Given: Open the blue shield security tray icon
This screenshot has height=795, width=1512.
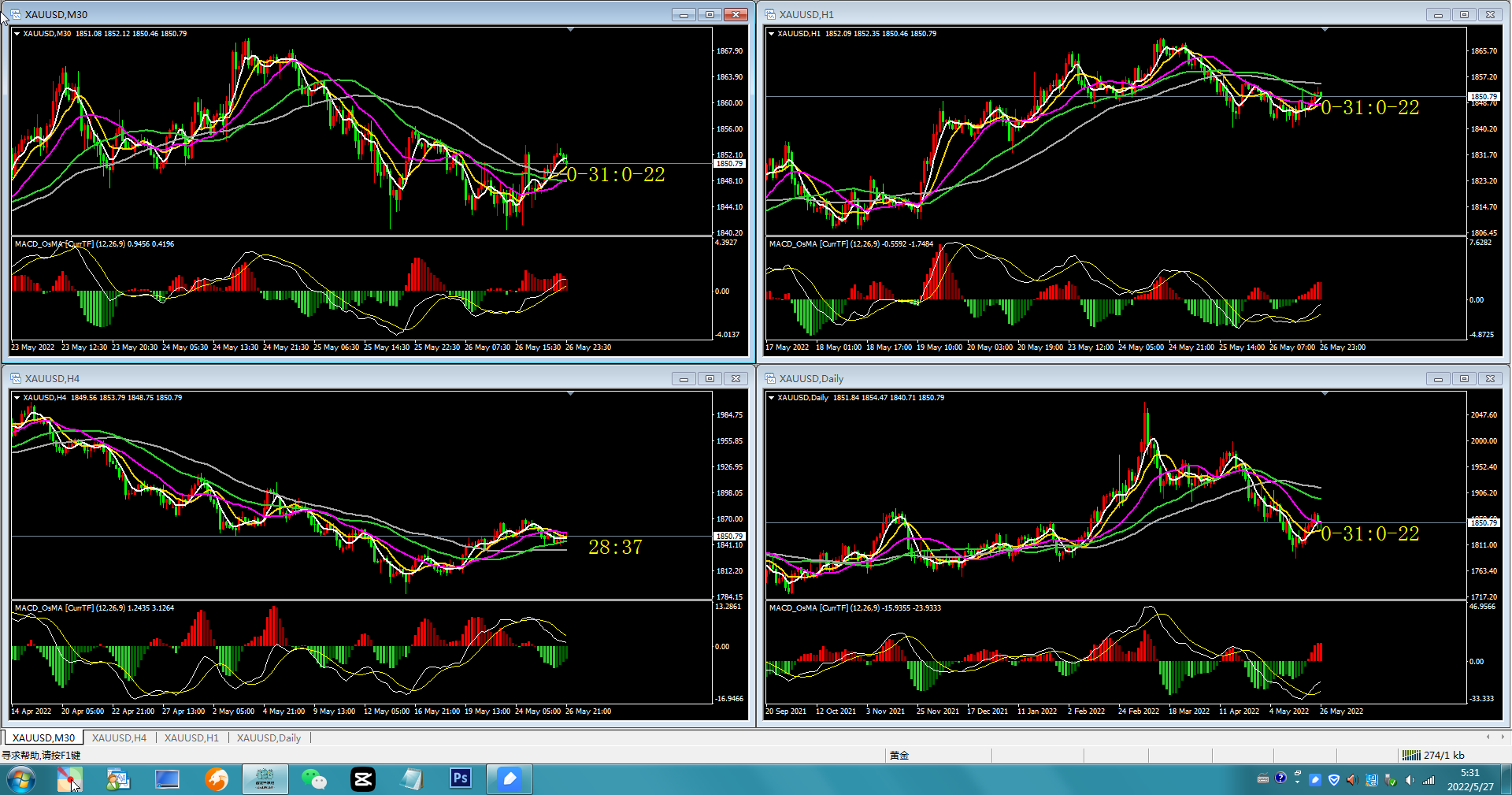Looking at the screenshot, I should tap(1334, 779).
